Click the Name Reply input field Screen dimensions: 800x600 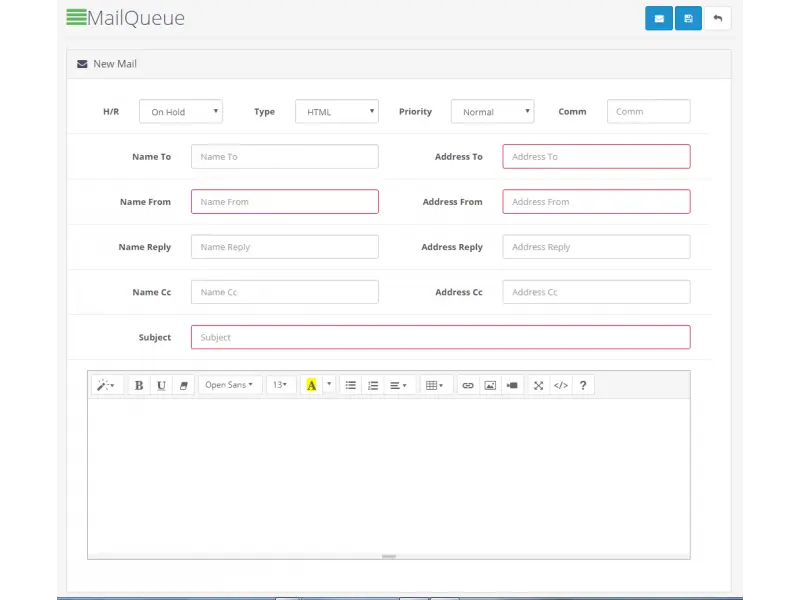point(285,247)
